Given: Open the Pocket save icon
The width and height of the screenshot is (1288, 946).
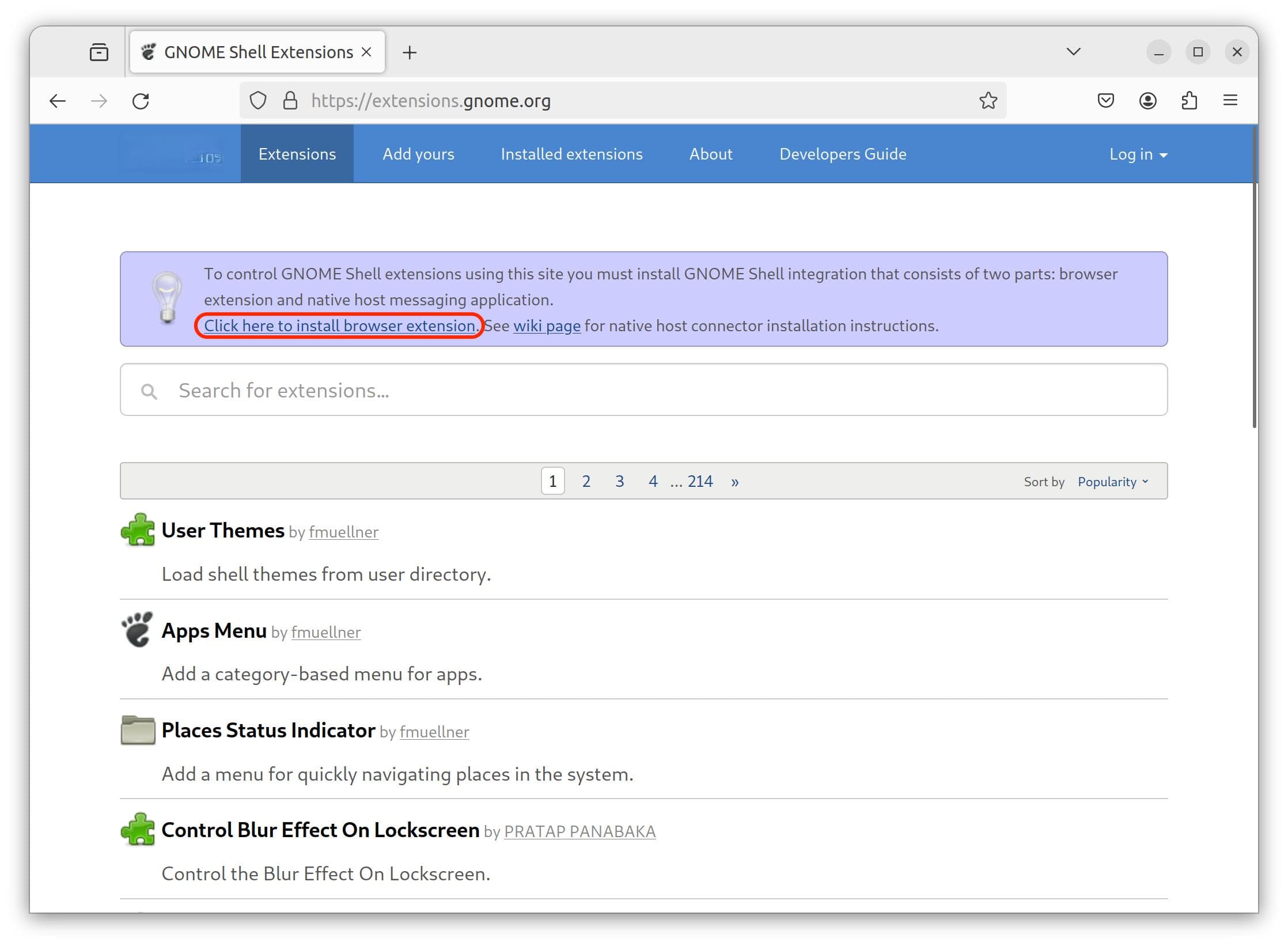Looking at the screenshot, I should pos(1105,101).
